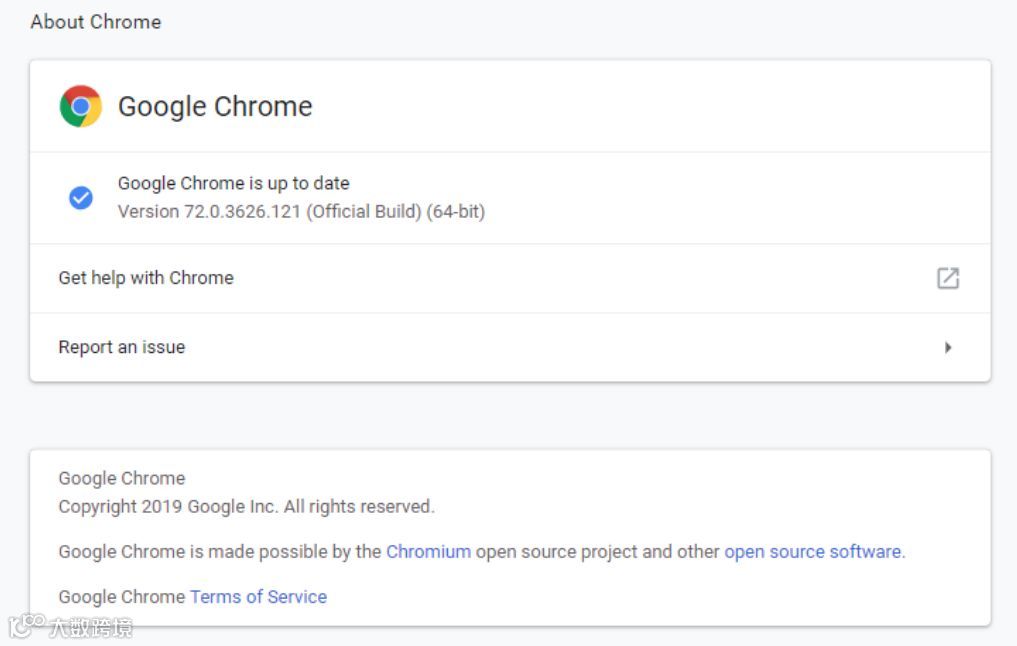Screen dimensions: 1017x646
Task: Click the blue up-to-date checkmark icon
Action: tap(81, 198)
